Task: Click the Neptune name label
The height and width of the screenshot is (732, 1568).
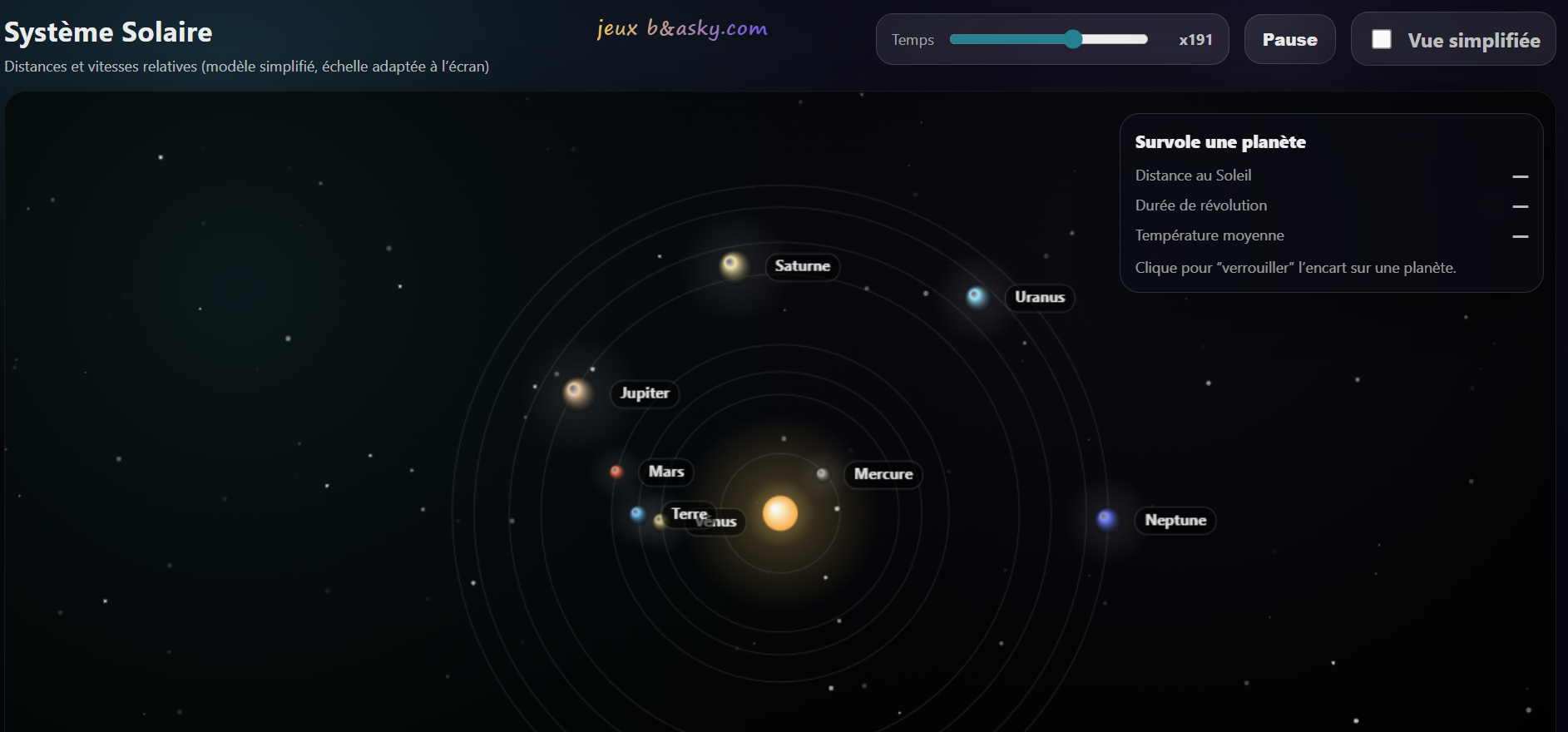Action: (x=1175, y=521)
